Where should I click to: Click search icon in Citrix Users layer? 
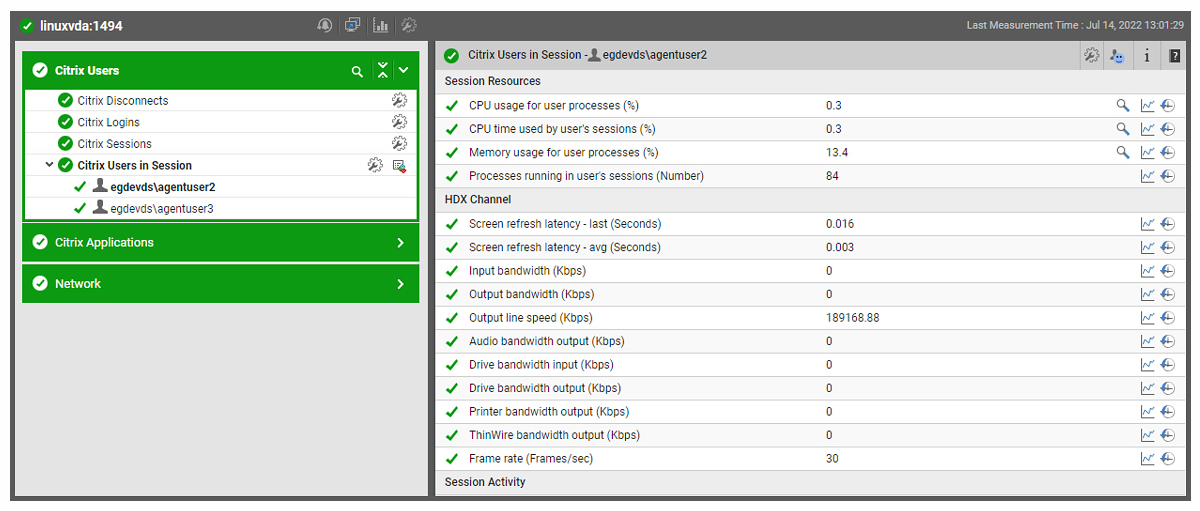(x=357, y=71)
